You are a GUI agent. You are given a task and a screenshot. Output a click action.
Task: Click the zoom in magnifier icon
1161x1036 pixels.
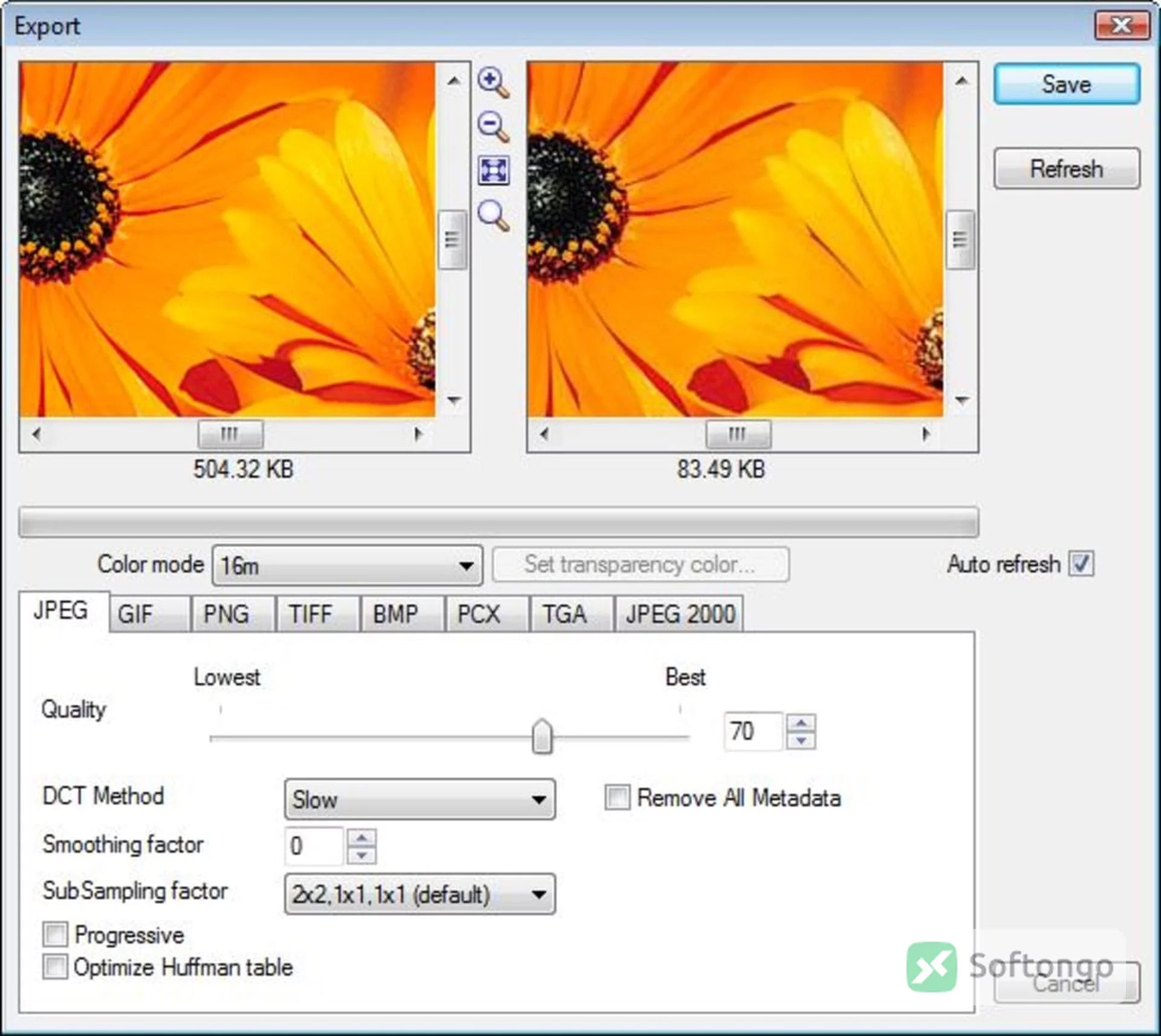tap(493, 82)
